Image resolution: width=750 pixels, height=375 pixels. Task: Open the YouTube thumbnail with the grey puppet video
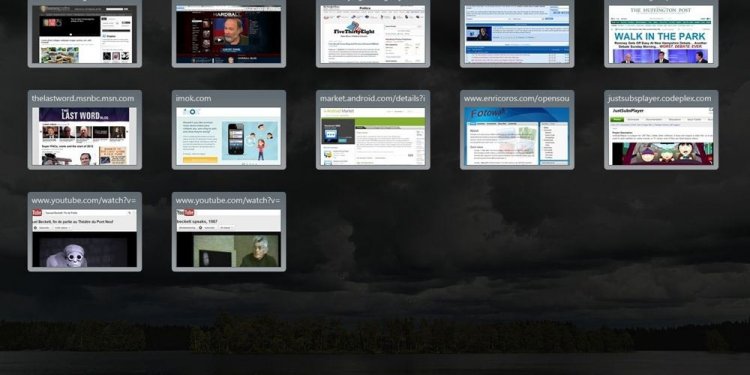(x=85, y=238)
